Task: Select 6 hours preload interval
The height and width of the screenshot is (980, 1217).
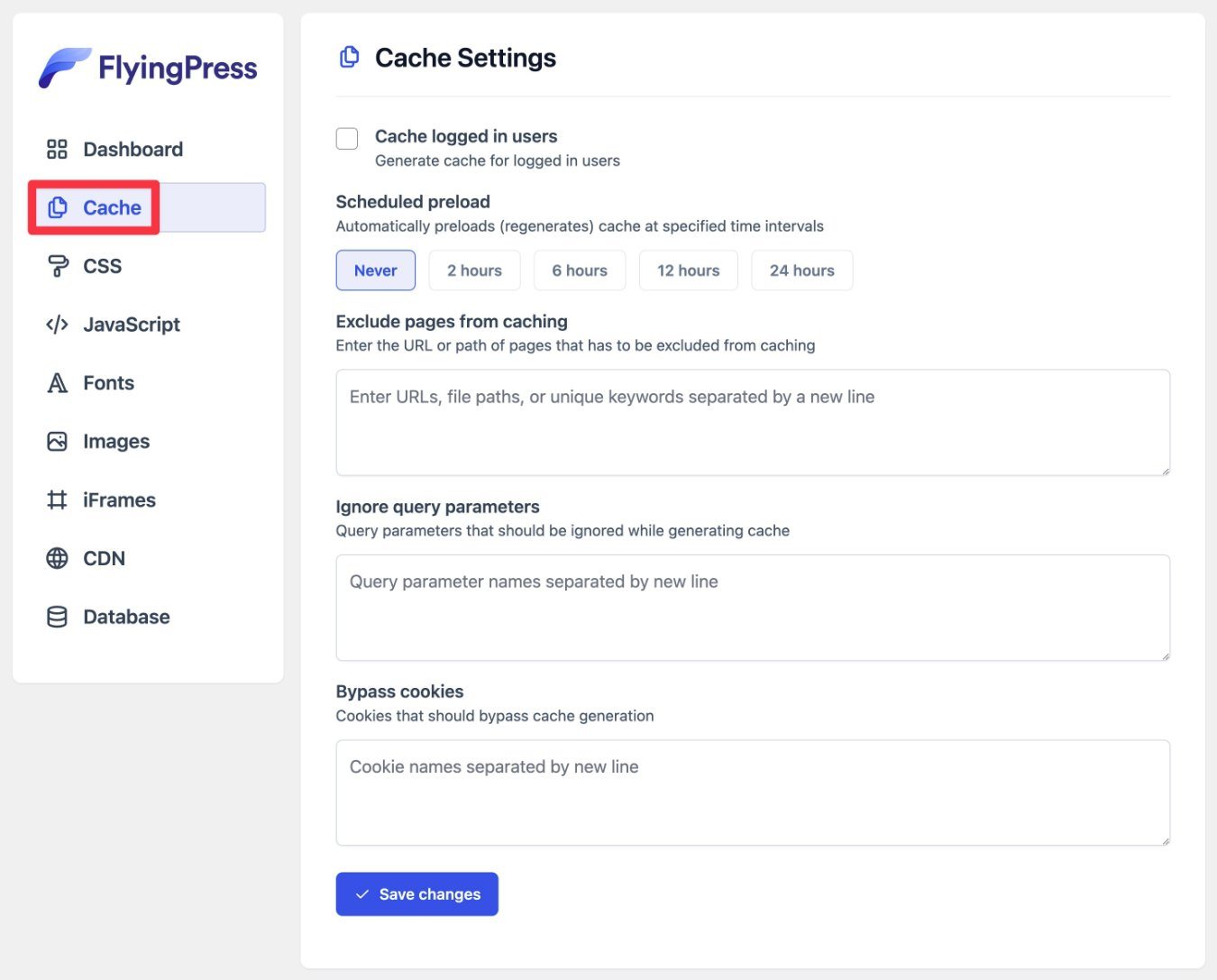Action: point(580,270)
